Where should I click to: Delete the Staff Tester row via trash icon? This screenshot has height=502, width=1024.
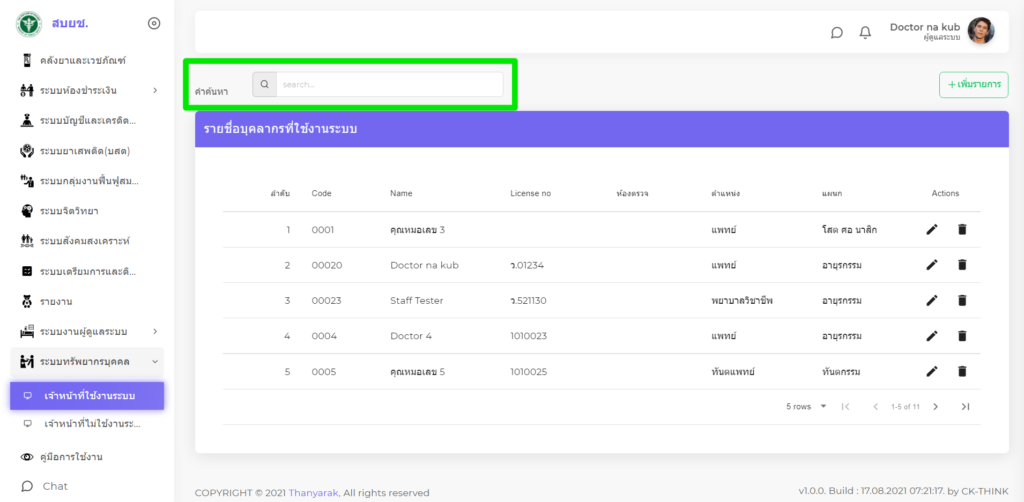[x=962, y=300]
